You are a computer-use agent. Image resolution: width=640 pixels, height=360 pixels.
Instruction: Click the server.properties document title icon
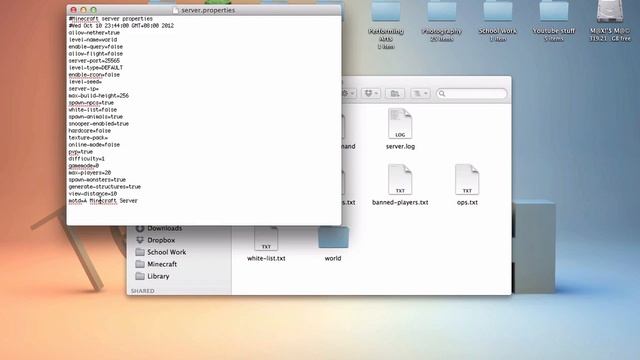pos(176,10)
